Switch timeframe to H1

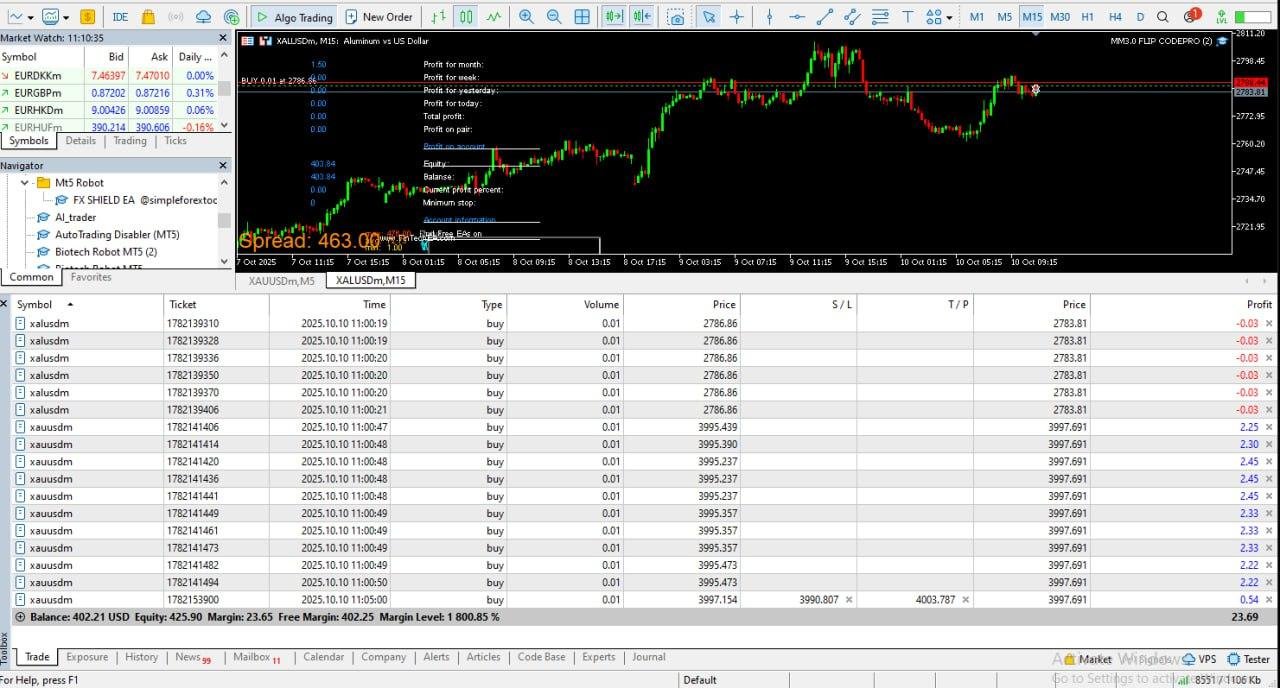[x=1087, y=17]
